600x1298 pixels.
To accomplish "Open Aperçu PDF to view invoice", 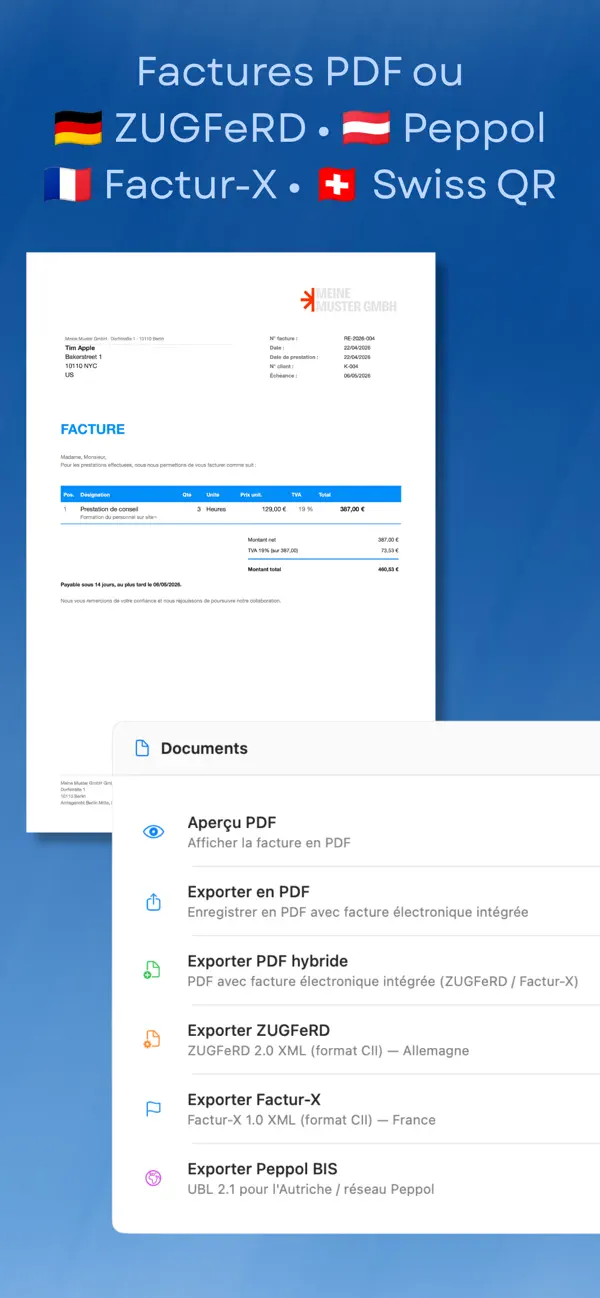I will (x=356, y=832).
